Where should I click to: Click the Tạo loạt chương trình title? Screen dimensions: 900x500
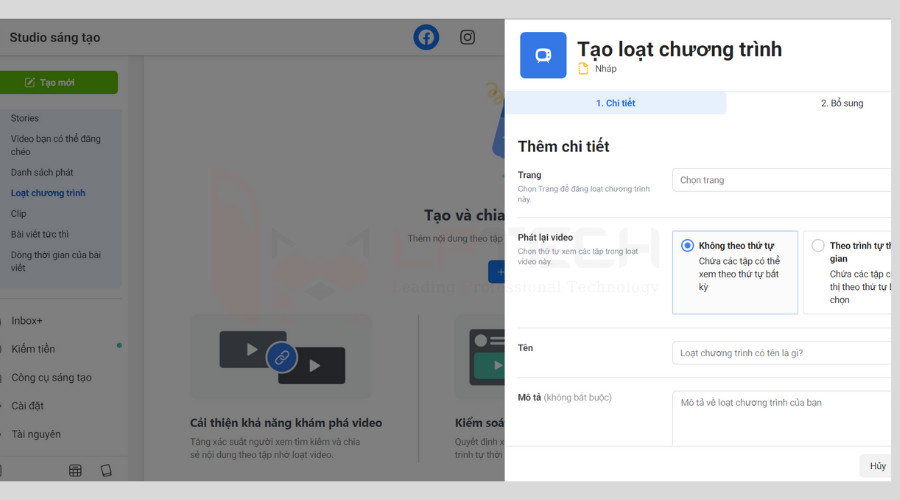coord(680,49)
